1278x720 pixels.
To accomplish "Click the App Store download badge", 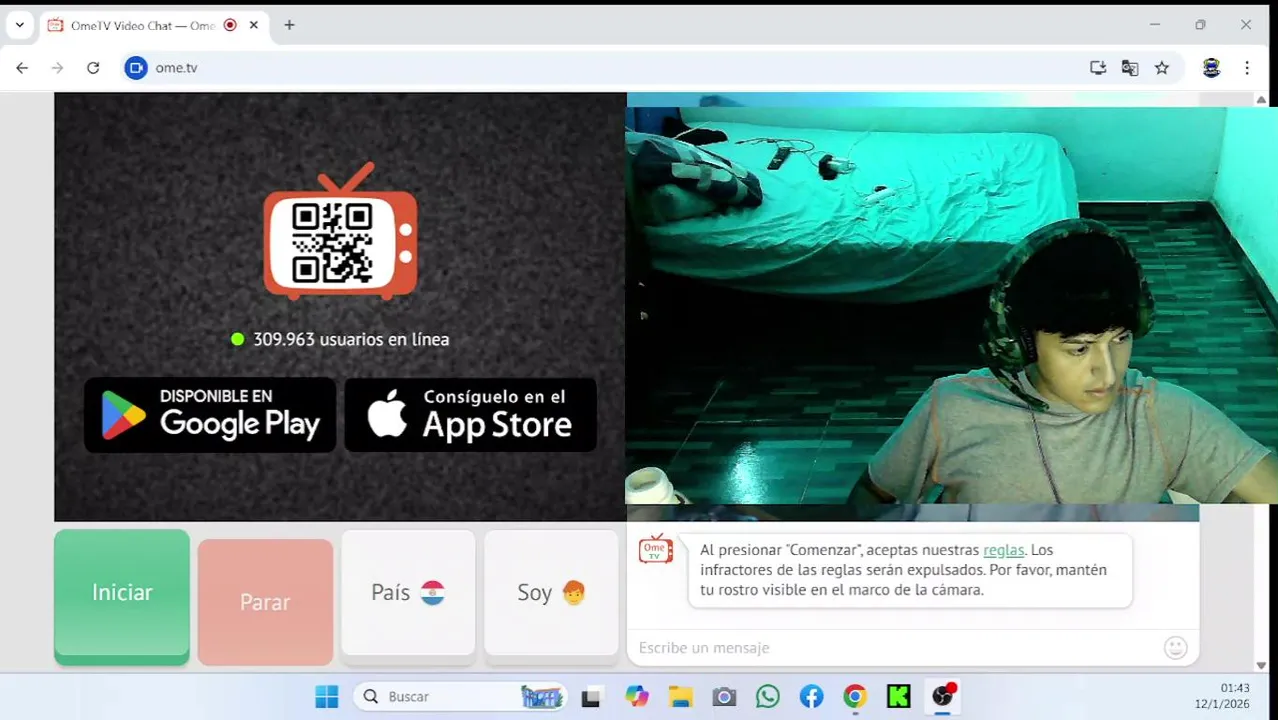I will (x=470, y=414).
